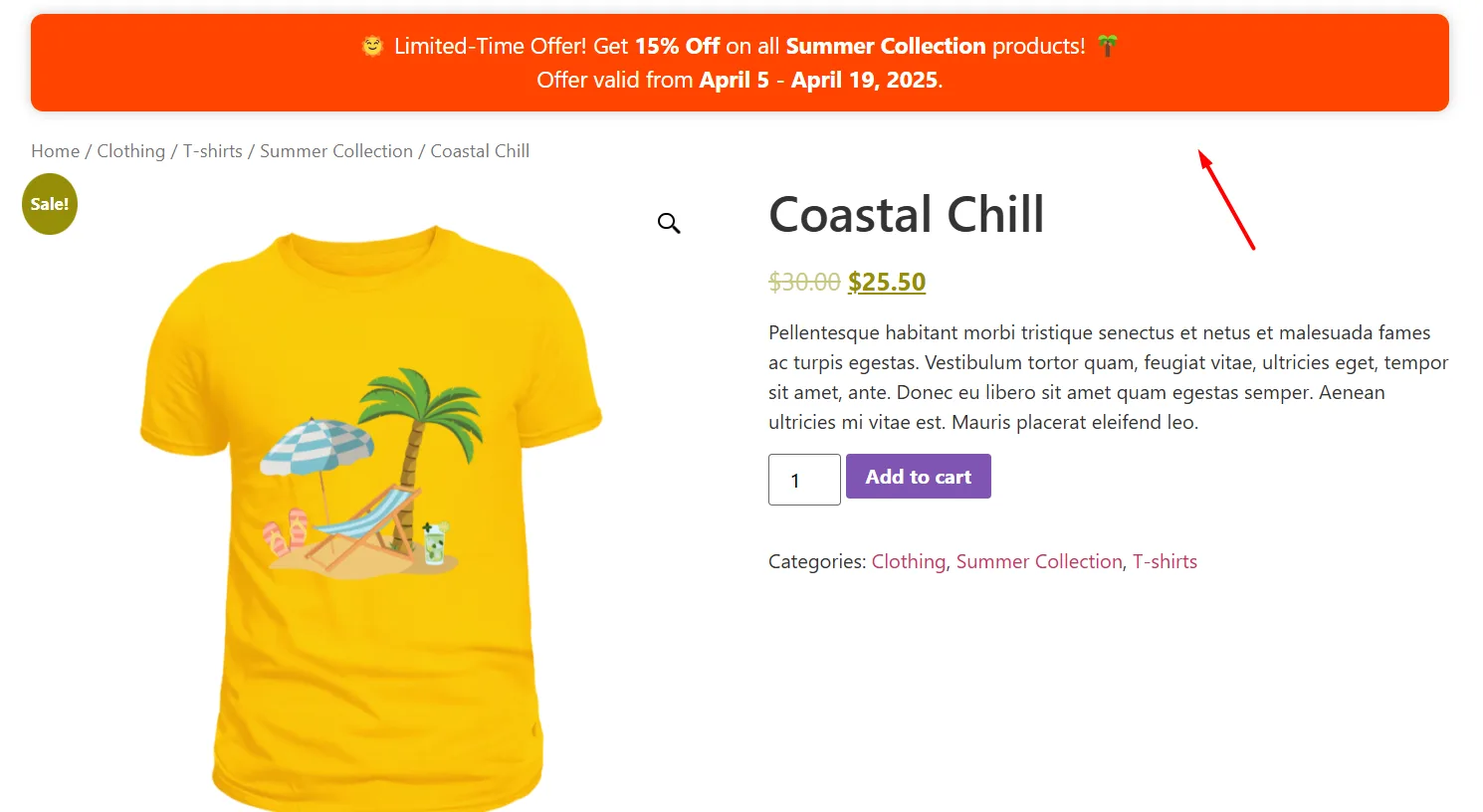Click the 15% Off text in the banner

[x=677, y=46]
